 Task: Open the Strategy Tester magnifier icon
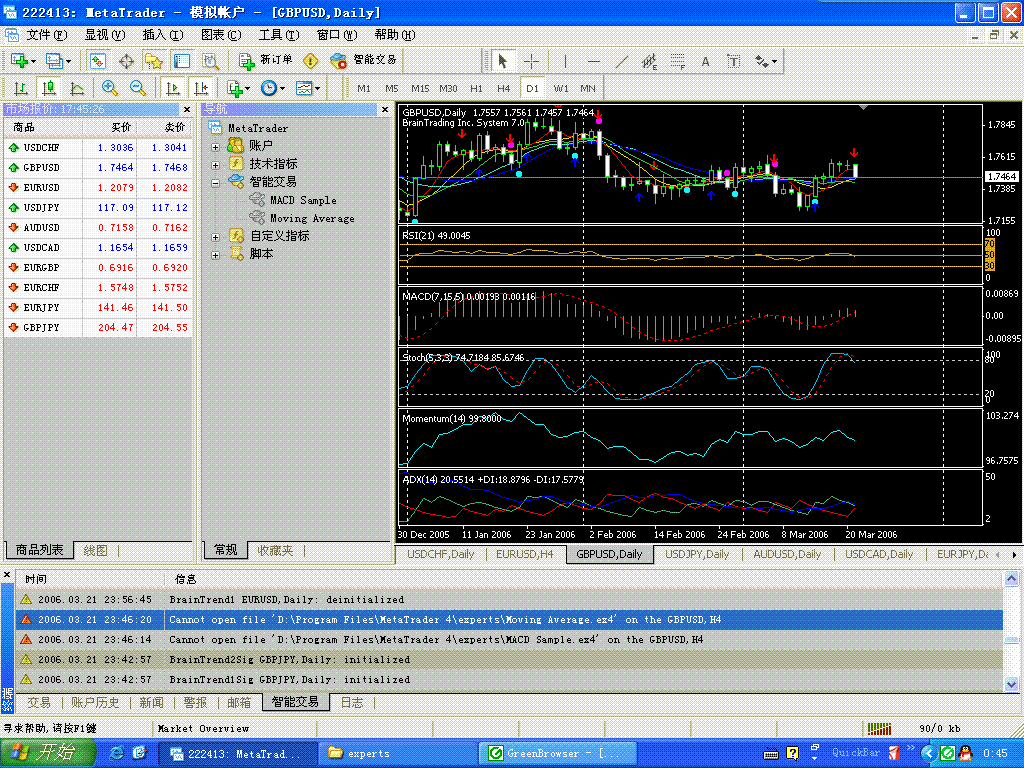(x=210, y=61)
